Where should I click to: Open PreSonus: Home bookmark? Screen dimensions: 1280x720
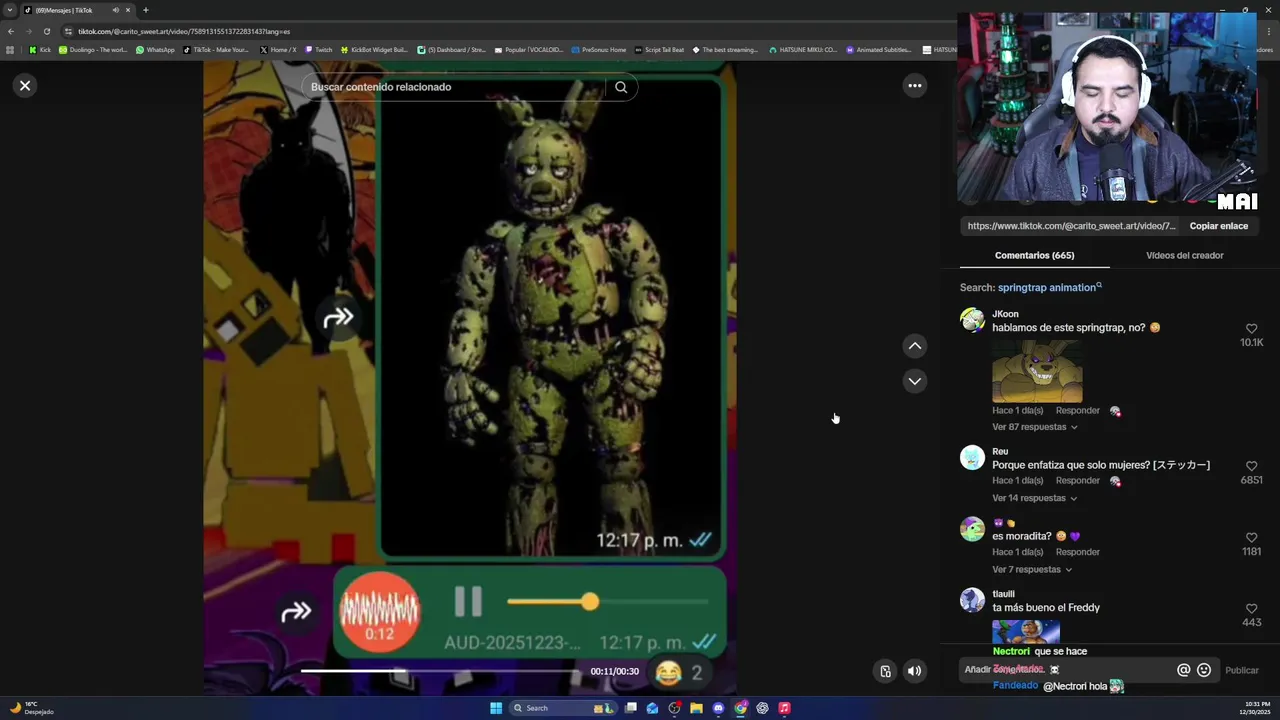pyautogui.click(x=599, y=49)
